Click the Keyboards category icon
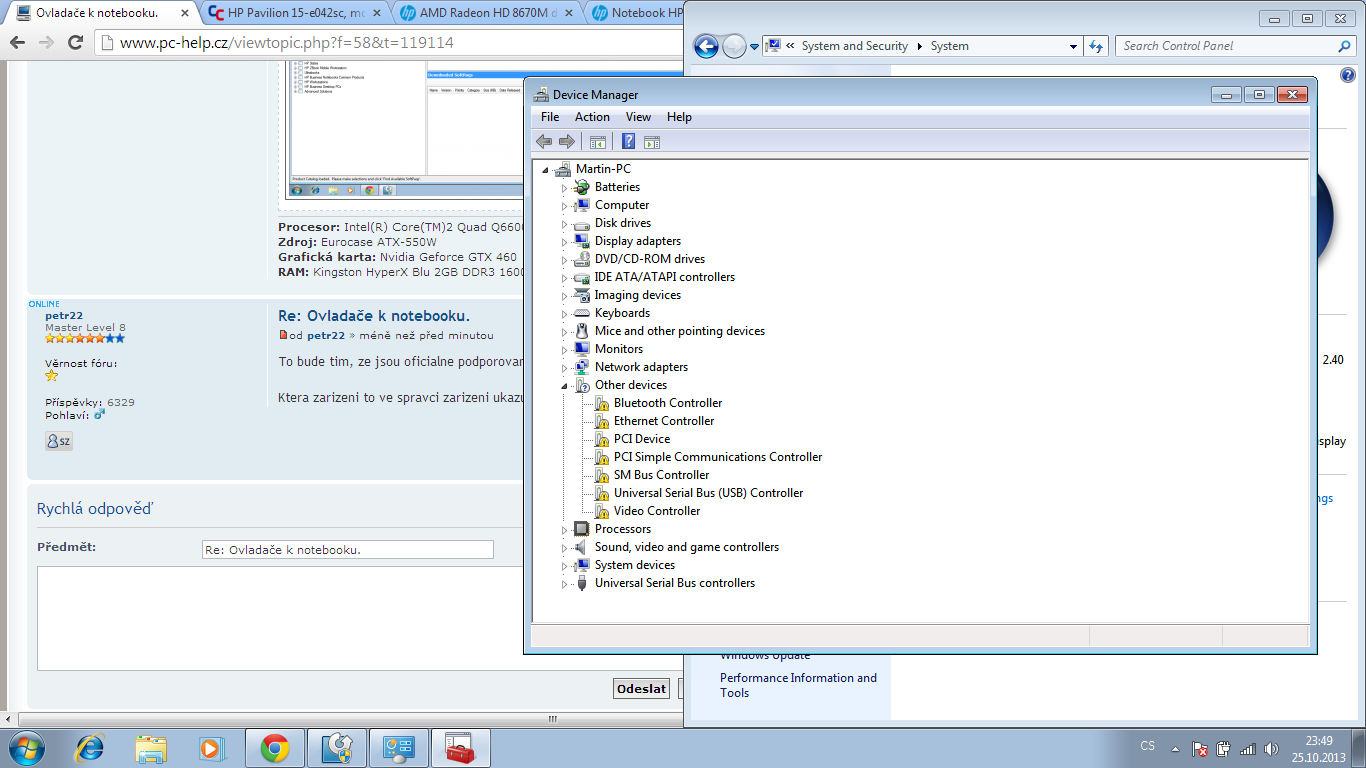The height and width of the screenshot is (768, 1366). (x=582, y=313)
